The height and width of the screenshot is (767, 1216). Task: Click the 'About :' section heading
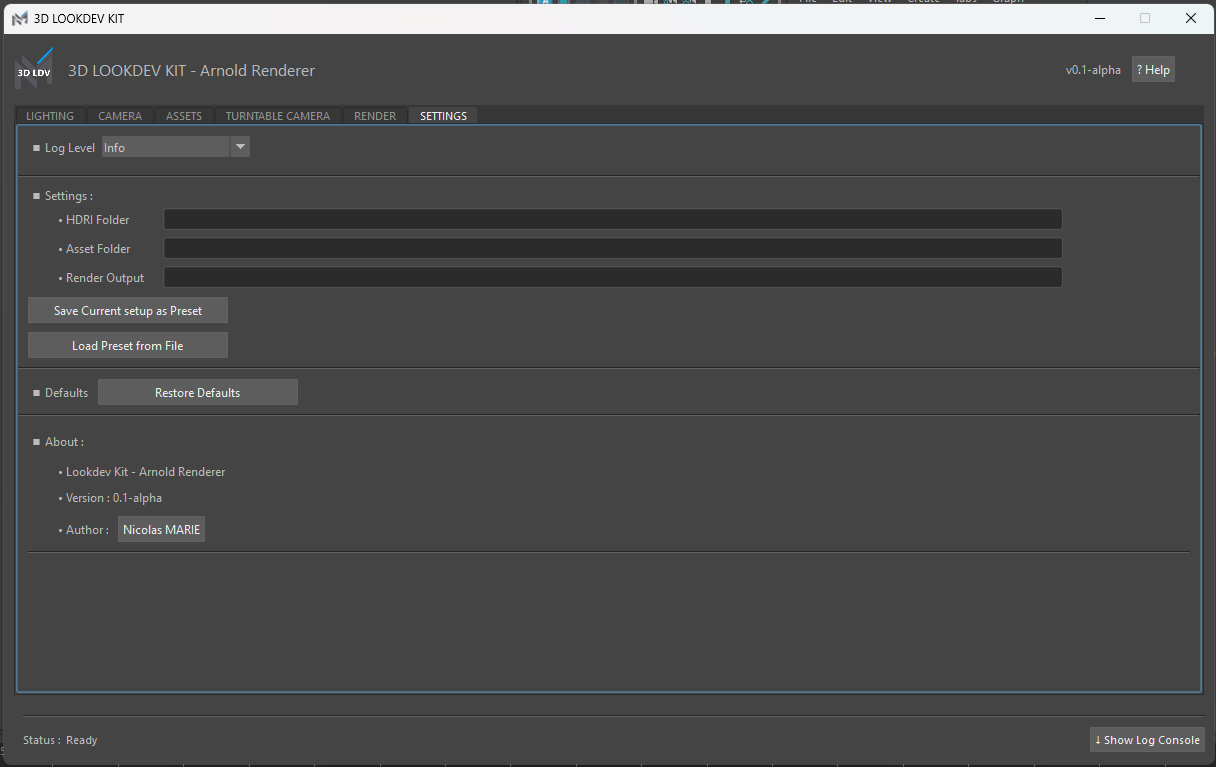tap(64, 441)
